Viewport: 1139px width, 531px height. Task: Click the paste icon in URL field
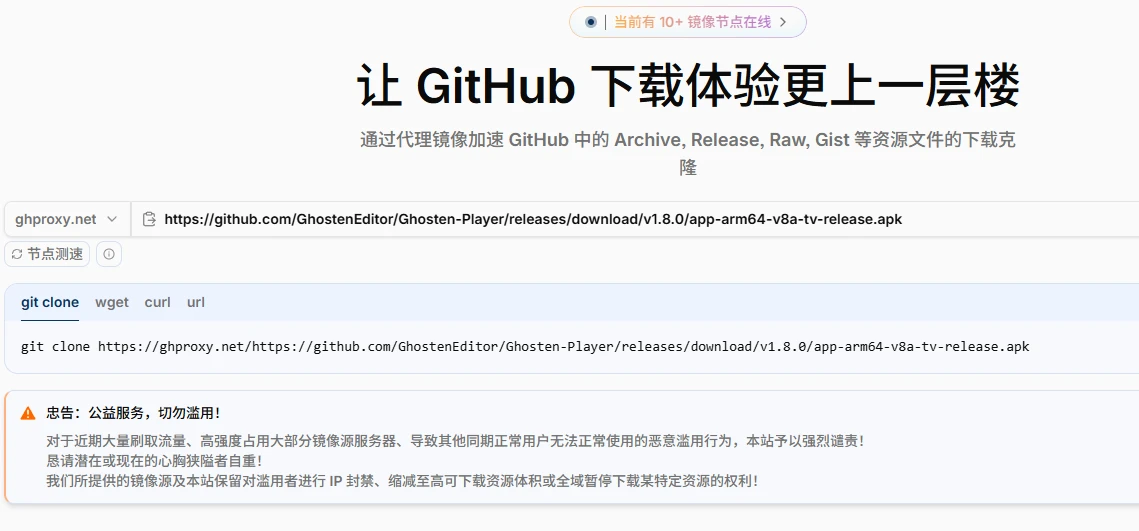tap(149, 219)
